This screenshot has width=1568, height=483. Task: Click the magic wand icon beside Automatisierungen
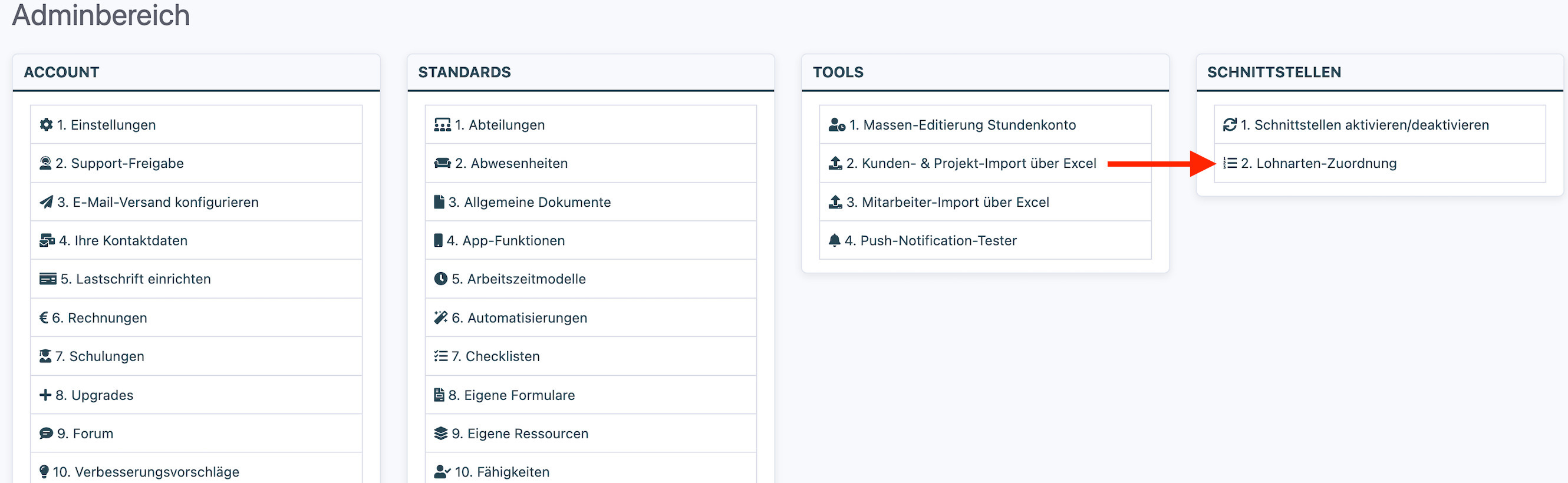(441, 317)
